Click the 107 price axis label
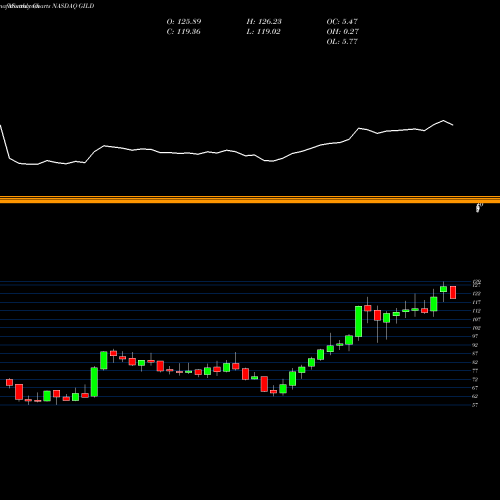Screen dimensions: 500x500 pyautogui.click(x=477, y=319)
